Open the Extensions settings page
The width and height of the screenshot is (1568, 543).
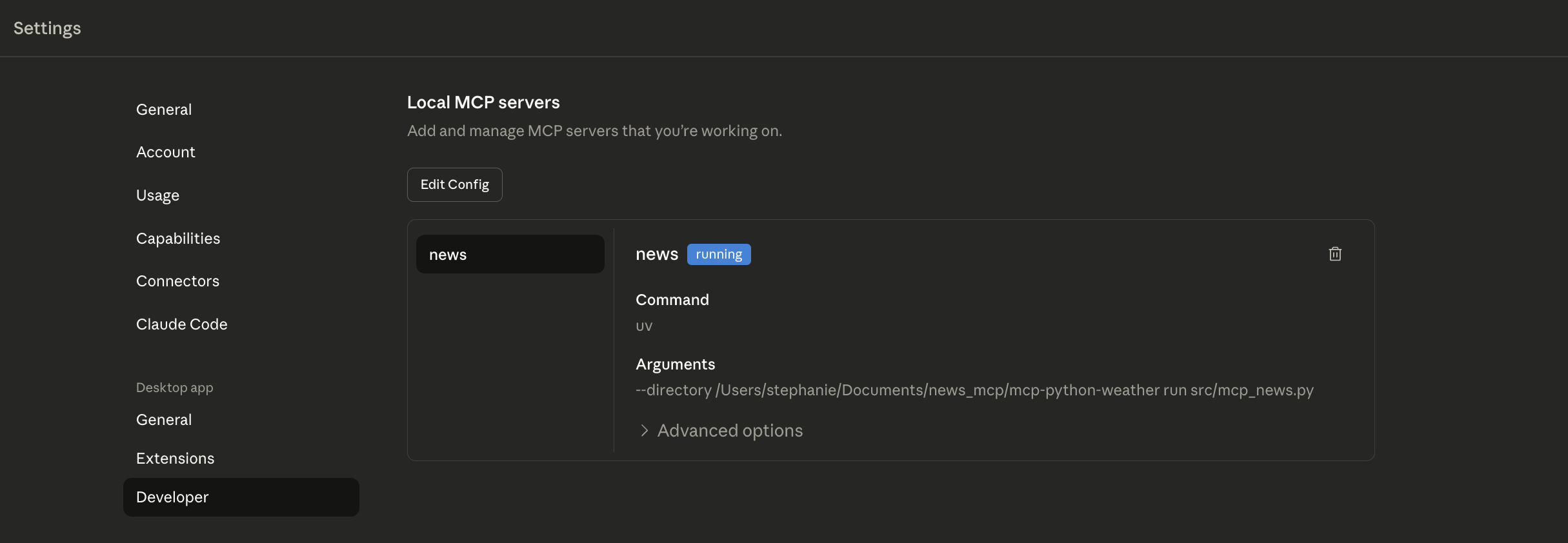tap(176, 459)
